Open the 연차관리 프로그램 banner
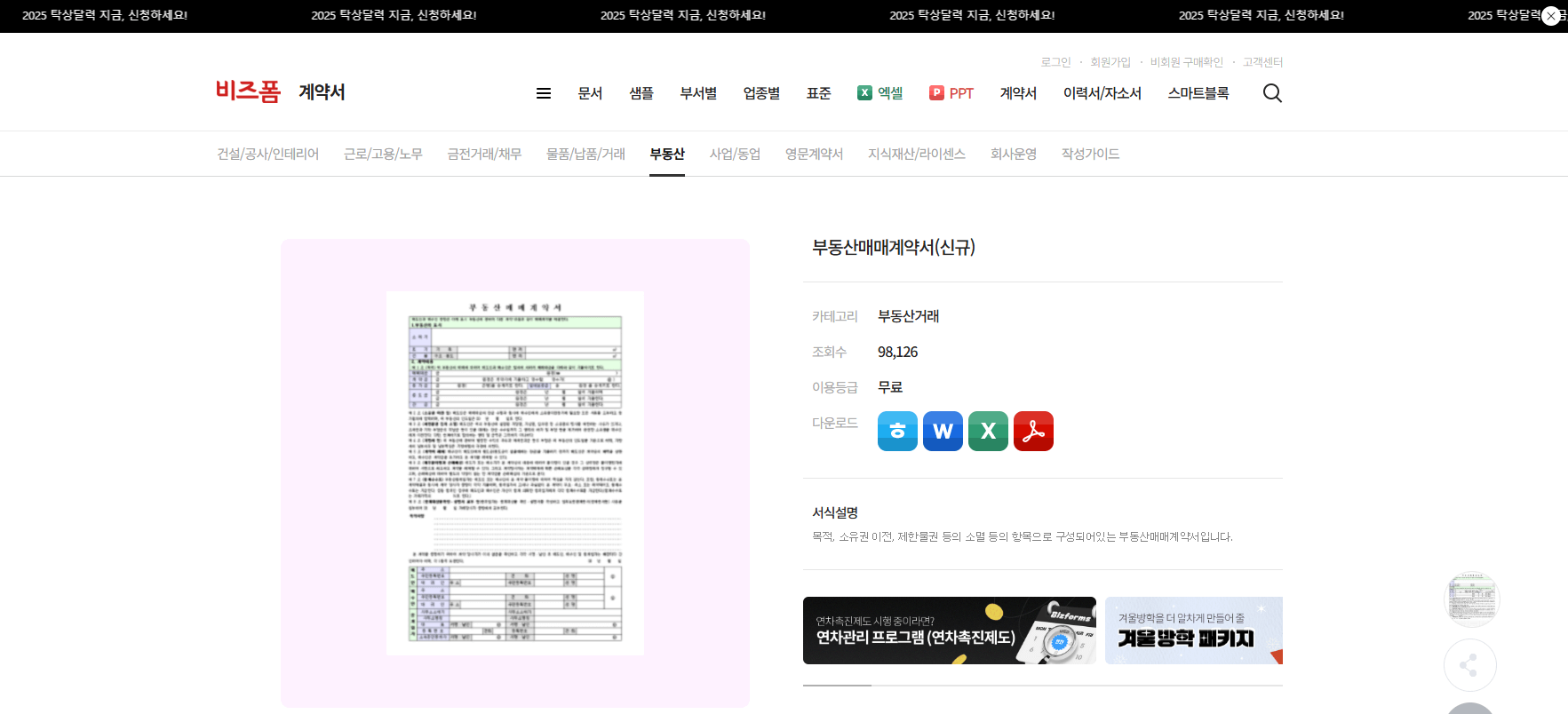 (950, 631)
